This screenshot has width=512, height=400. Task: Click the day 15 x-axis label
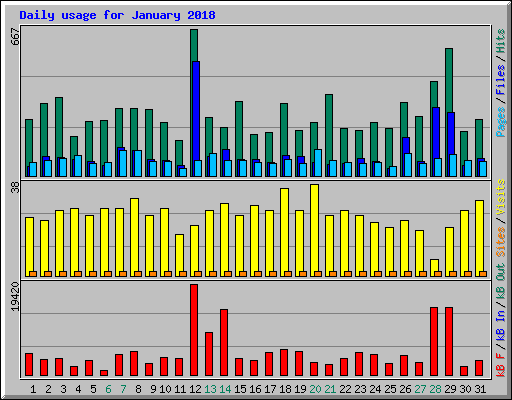pos(240,389)
